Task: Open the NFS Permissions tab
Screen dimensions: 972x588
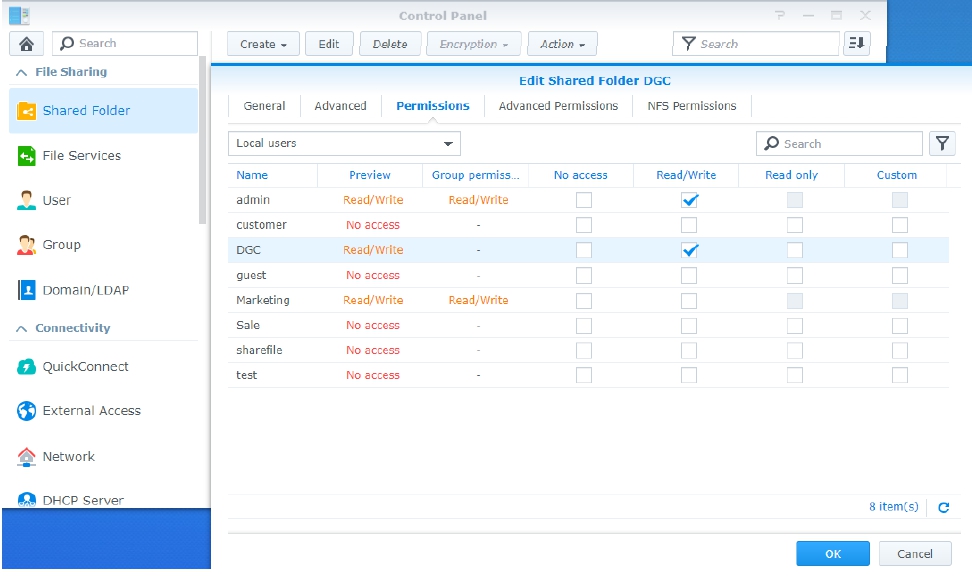Action: pyautogui.click(x=692, y=106)
